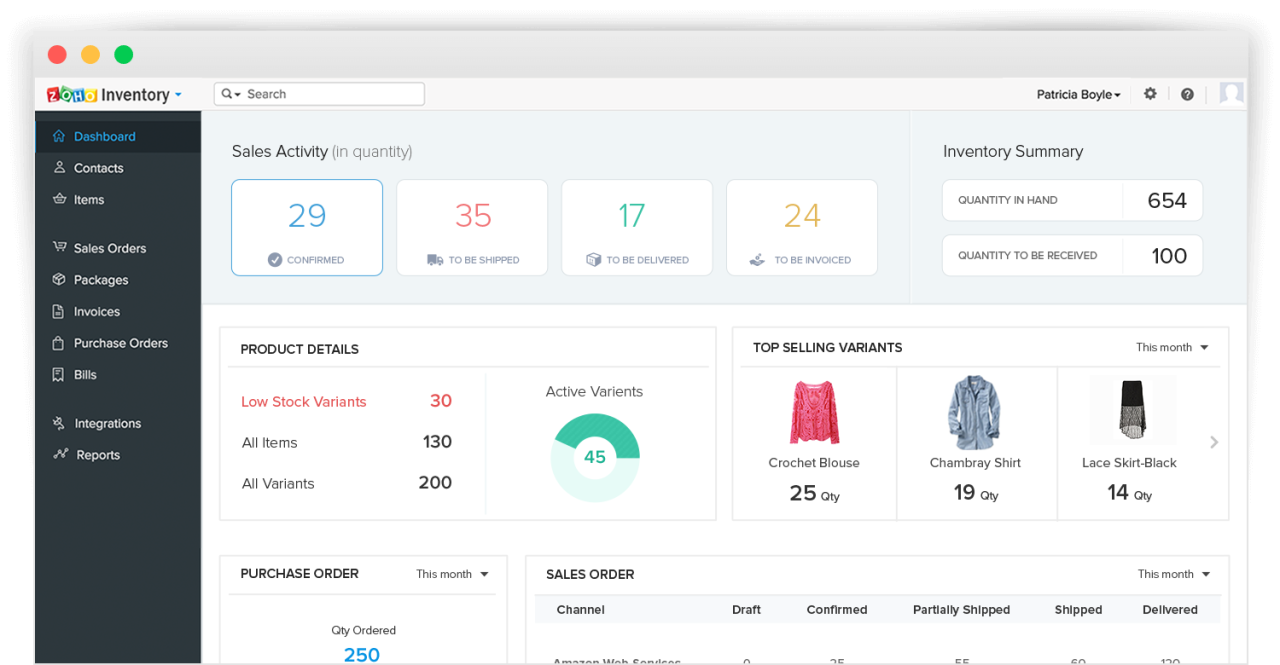This screenshot has width=1280, height=665.
Task: Switch to the Dashboard view
Action: pos(103,136)
